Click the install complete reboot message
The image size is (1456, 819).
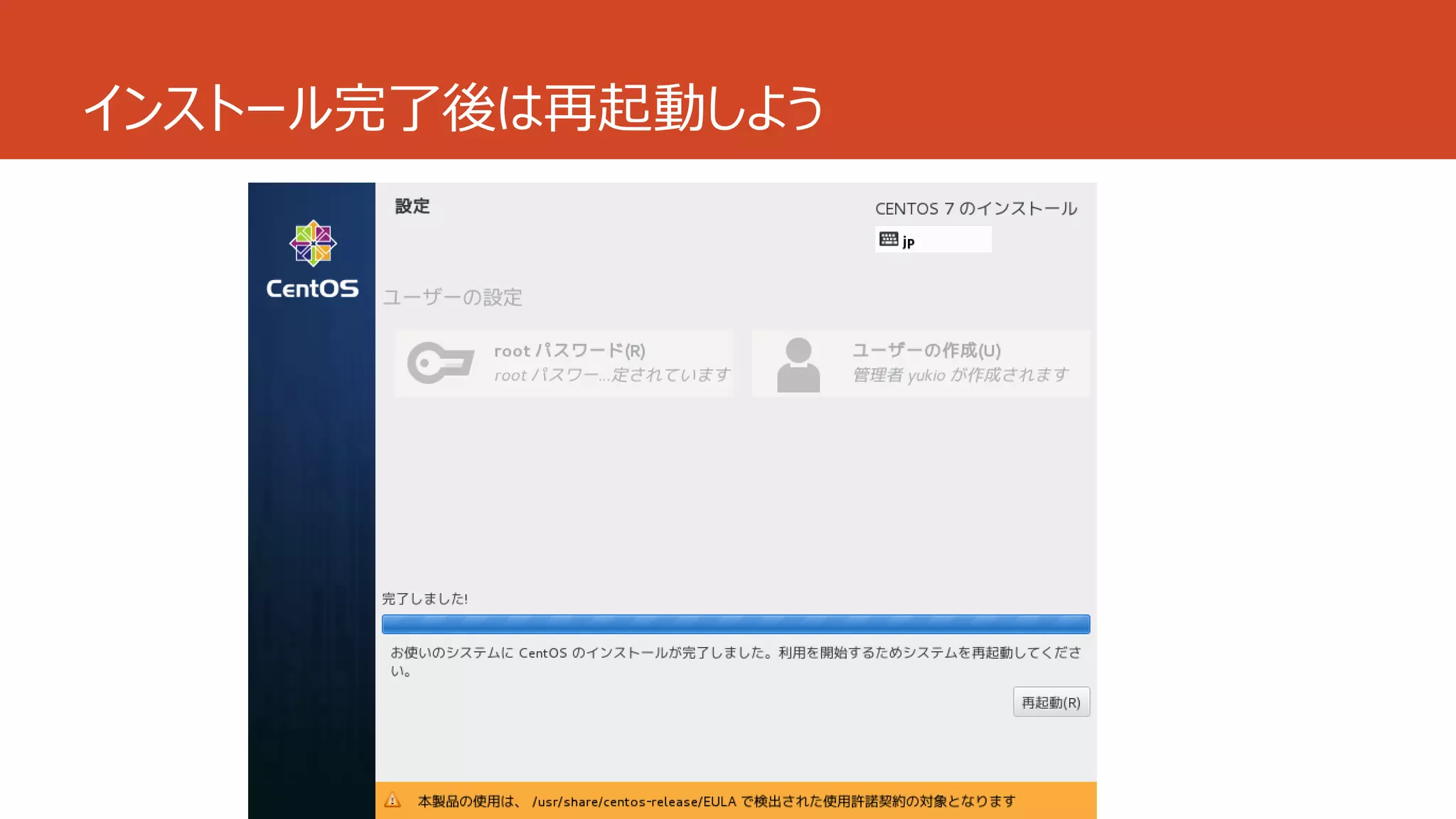[736, 661]
